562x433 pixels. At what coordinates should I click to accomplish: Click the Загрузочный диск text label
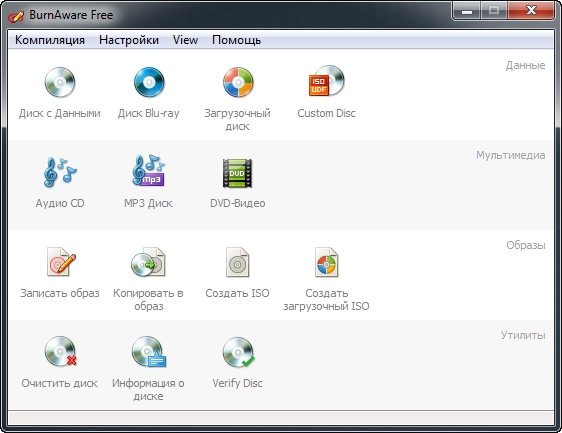(237, 120)
